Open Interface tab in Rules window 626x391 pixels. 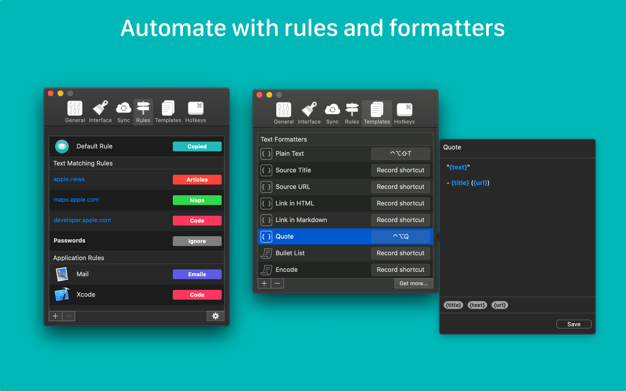click(x=100, y=112)
